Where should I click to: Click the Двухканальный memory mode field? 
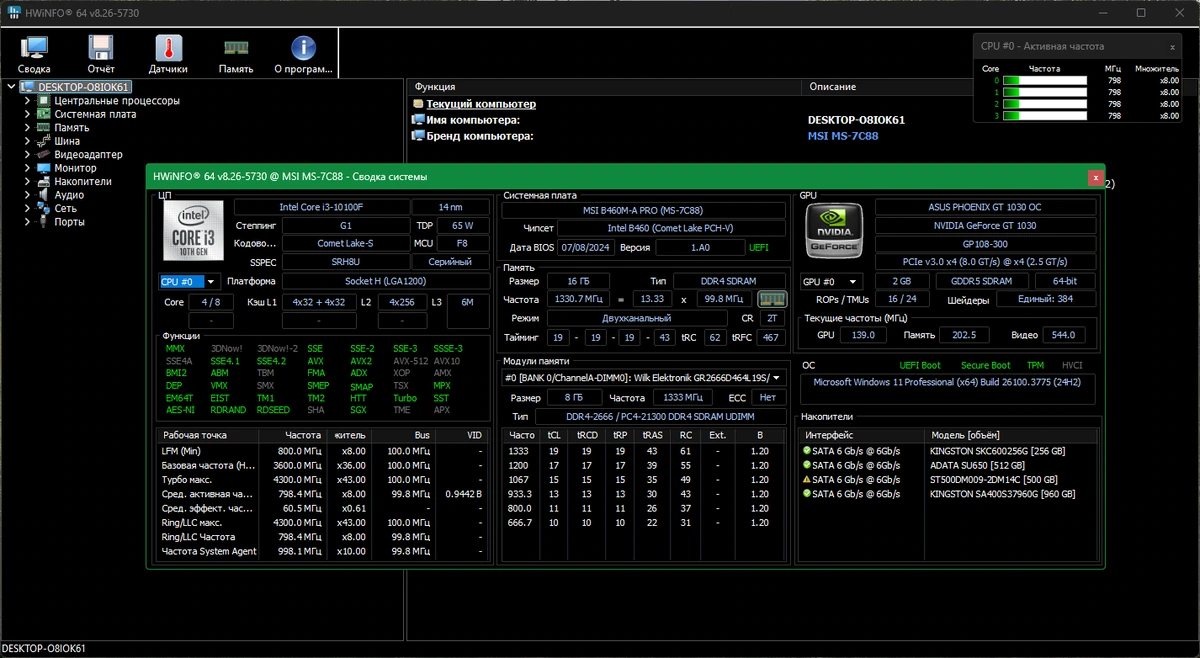pyautogui.click(x=636, y=318)
